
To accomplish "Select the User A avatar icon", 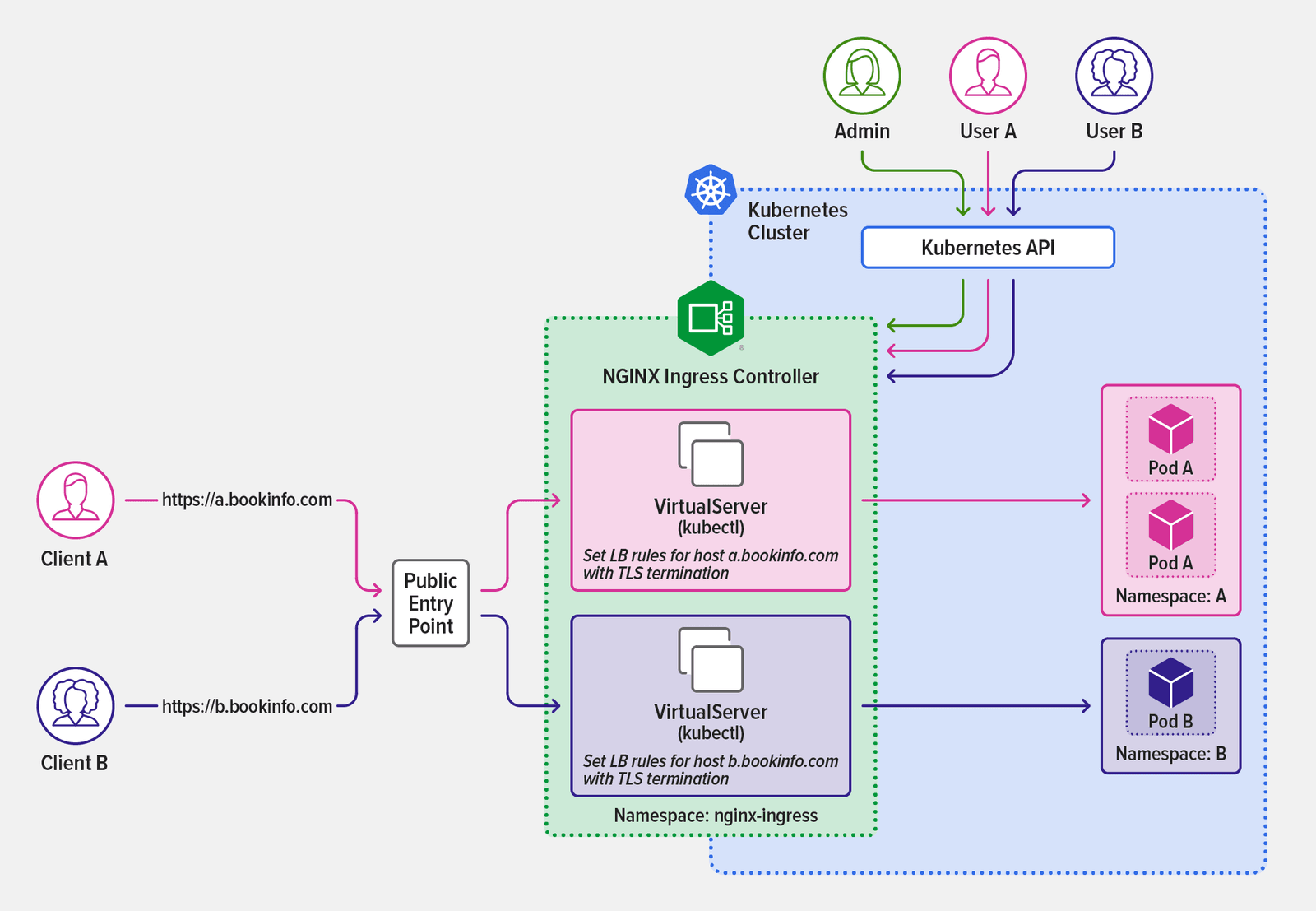I will 987,74.
